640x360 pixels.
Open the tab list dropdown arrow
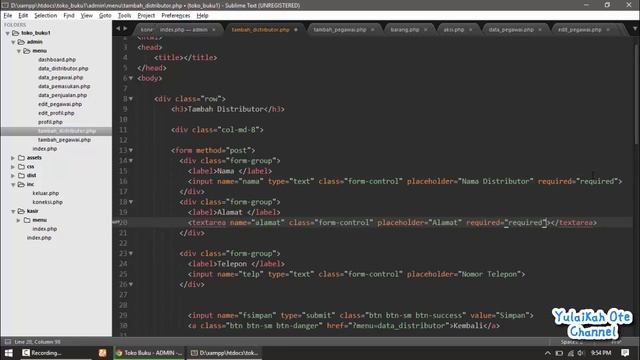(x=635, y=29)
